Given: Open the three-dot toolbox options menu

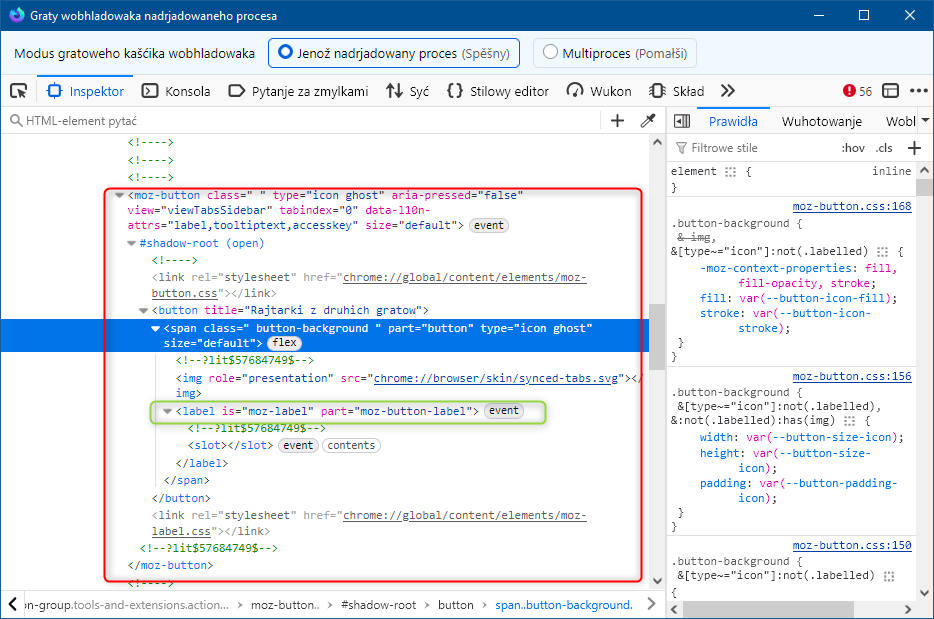Looking at the screenshot, I should [x=919, y=91].
